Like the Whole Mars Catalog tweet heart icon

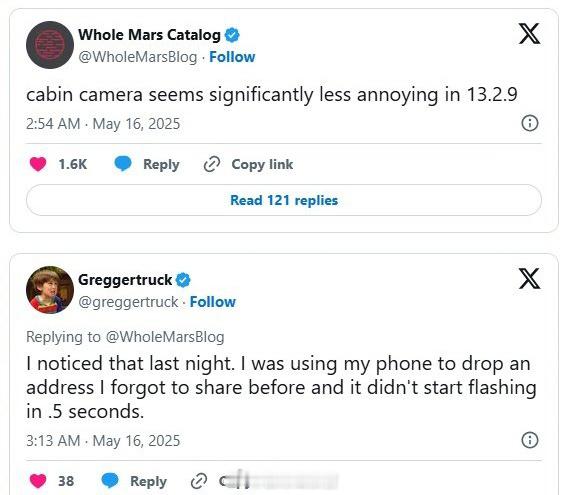[38, 164]
